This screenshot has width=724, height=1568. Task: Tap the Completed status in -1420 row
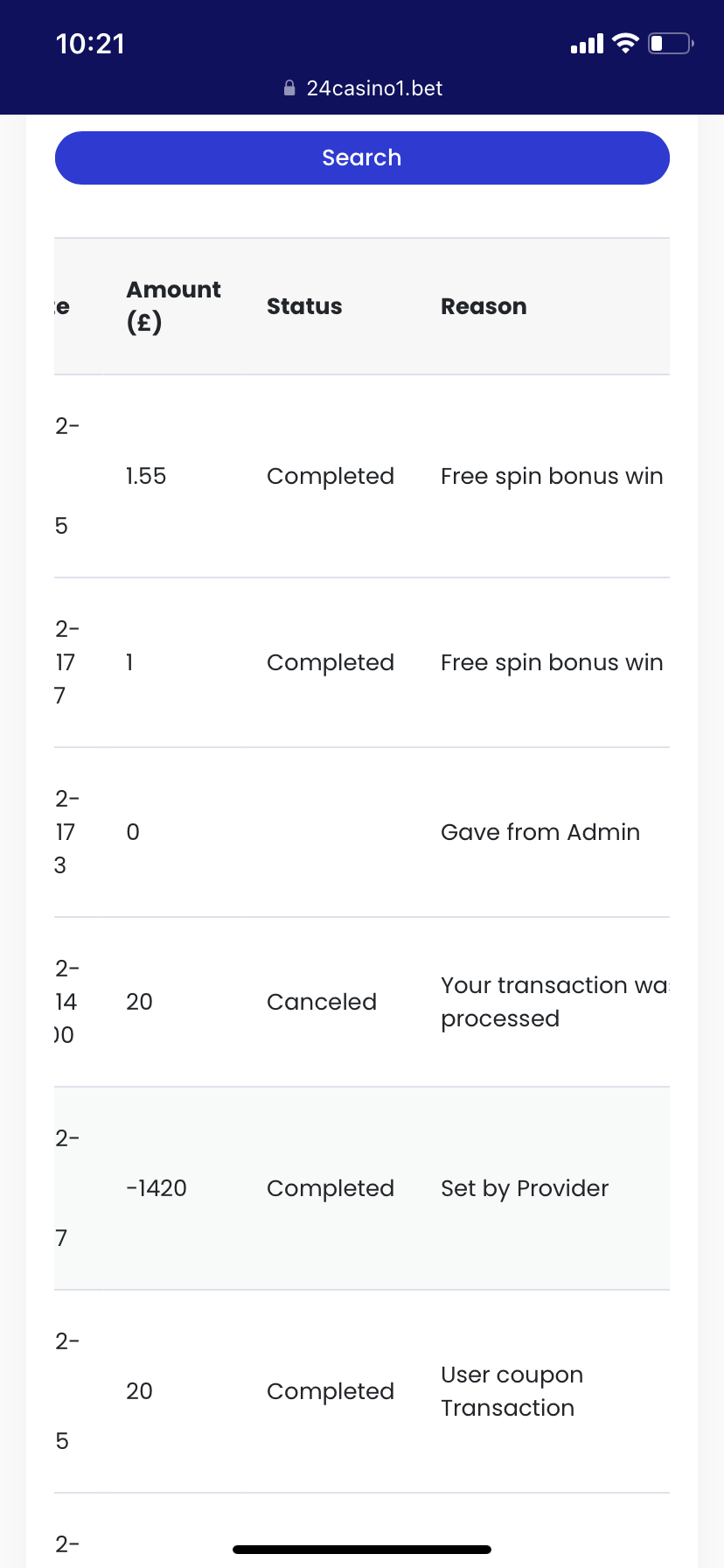[x=331, y=1188]
